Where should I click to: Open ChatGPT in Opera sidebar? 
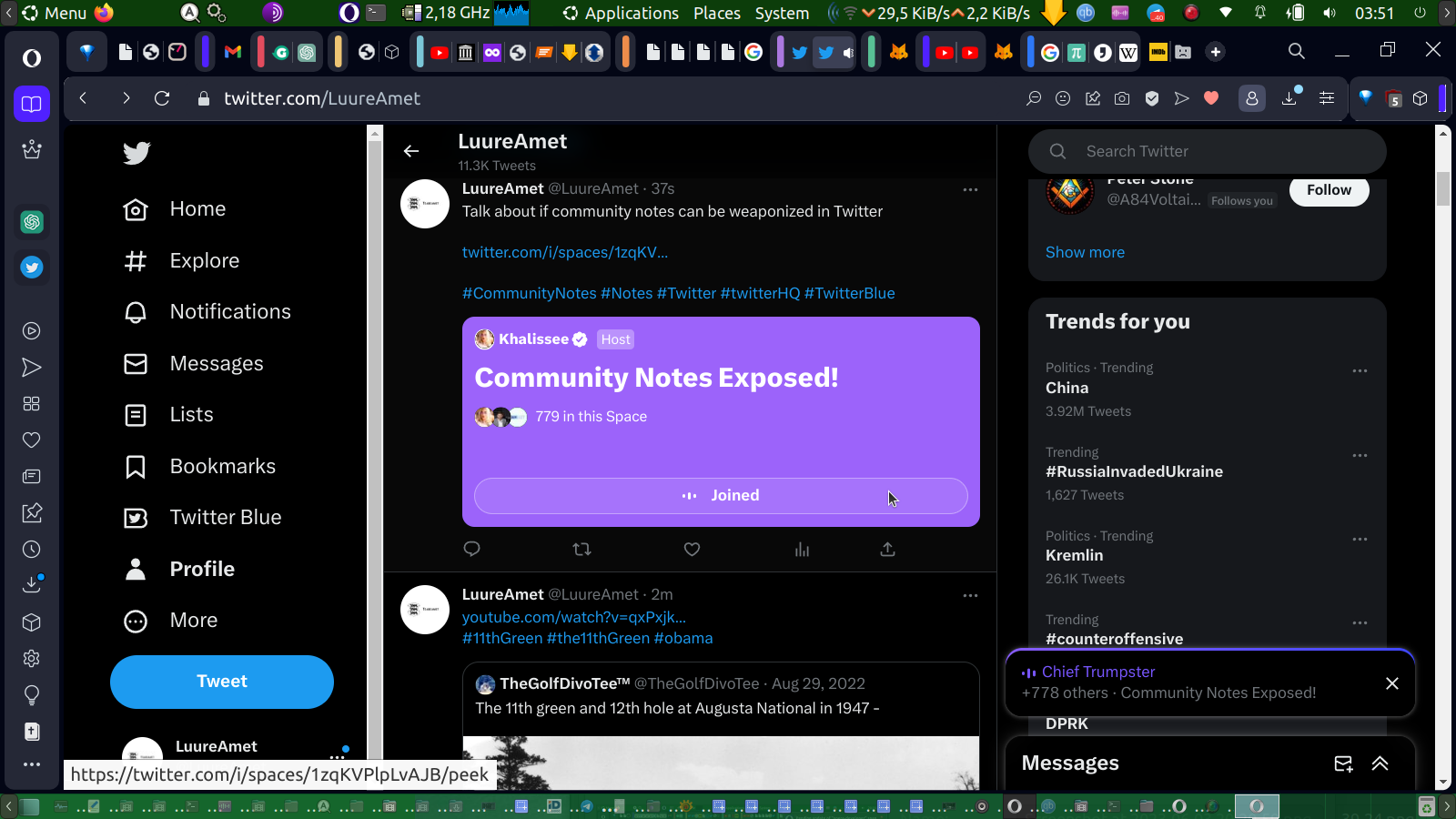(32, 222)
